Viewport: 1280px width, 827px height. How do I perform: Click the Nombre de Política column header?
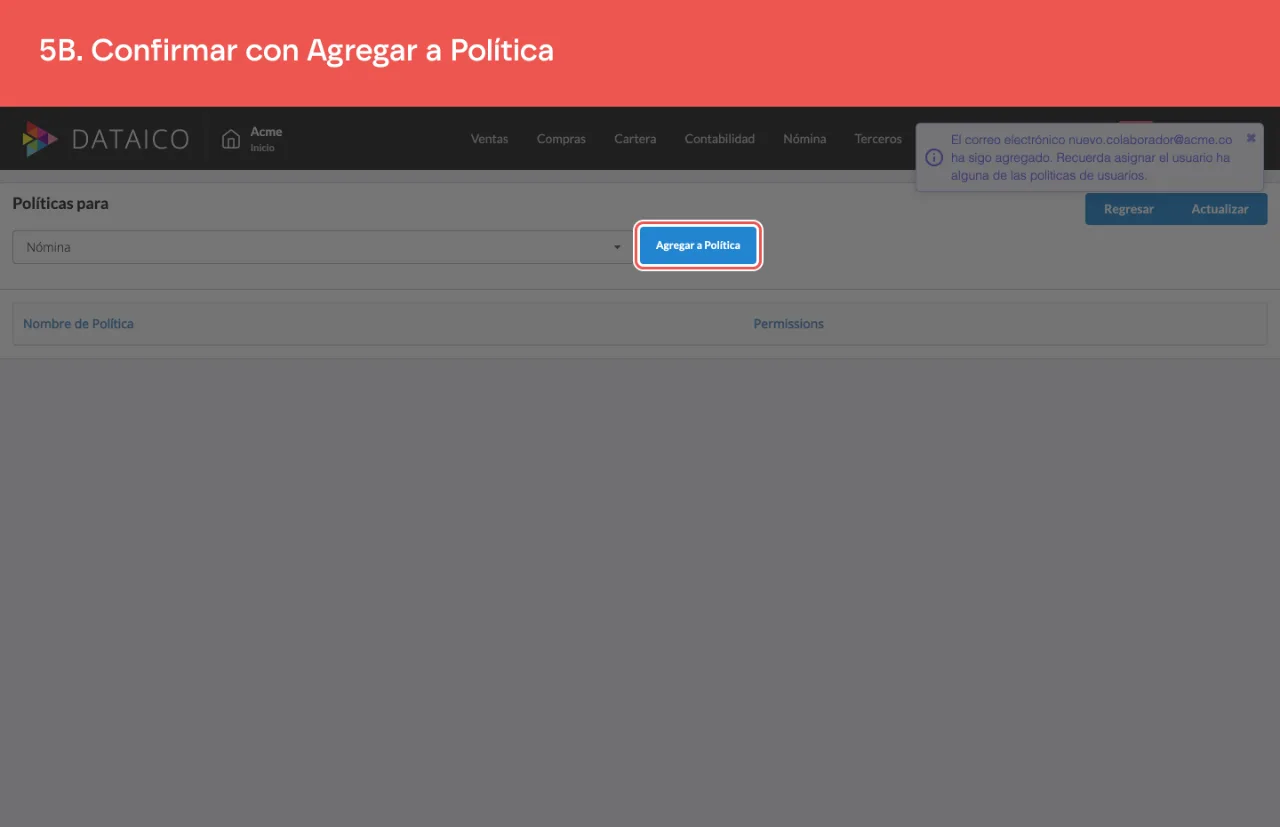[78, 324]
